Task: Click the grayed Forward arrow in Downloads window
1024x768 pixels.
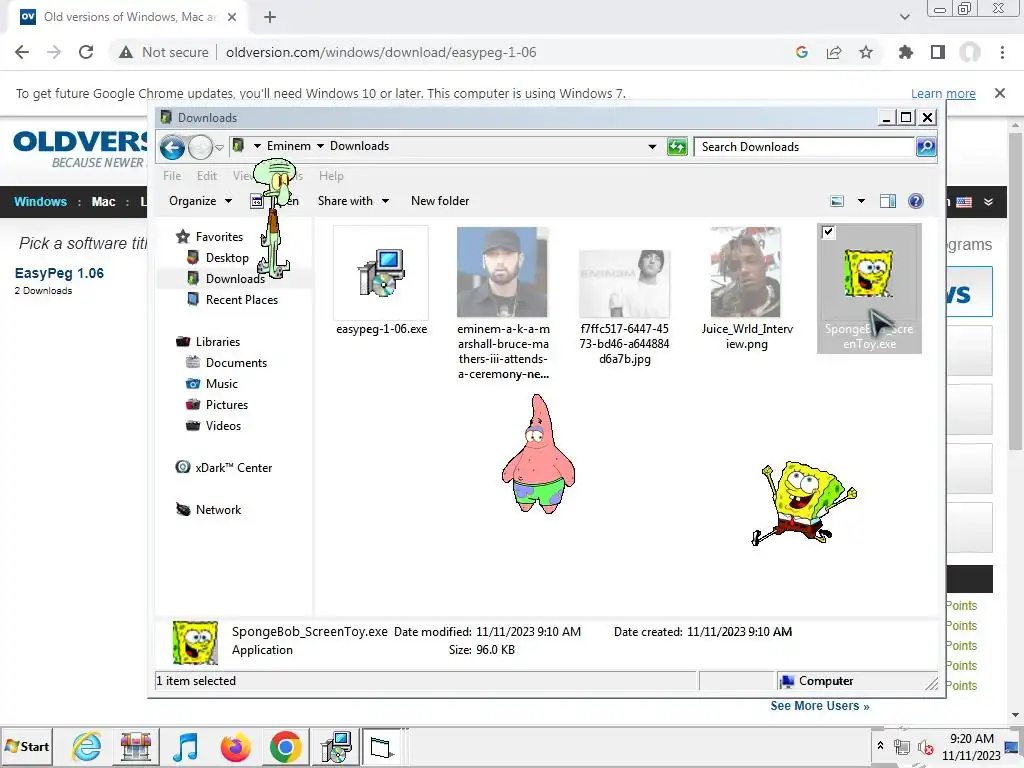Action: coord(200,148)
